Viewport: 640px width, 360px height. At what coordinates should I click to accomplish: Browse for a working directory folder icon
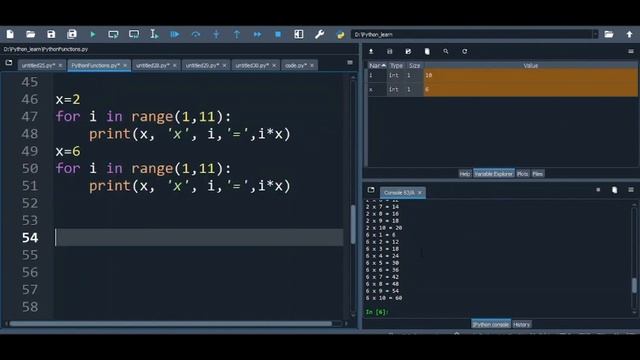[x=609, y=34]
